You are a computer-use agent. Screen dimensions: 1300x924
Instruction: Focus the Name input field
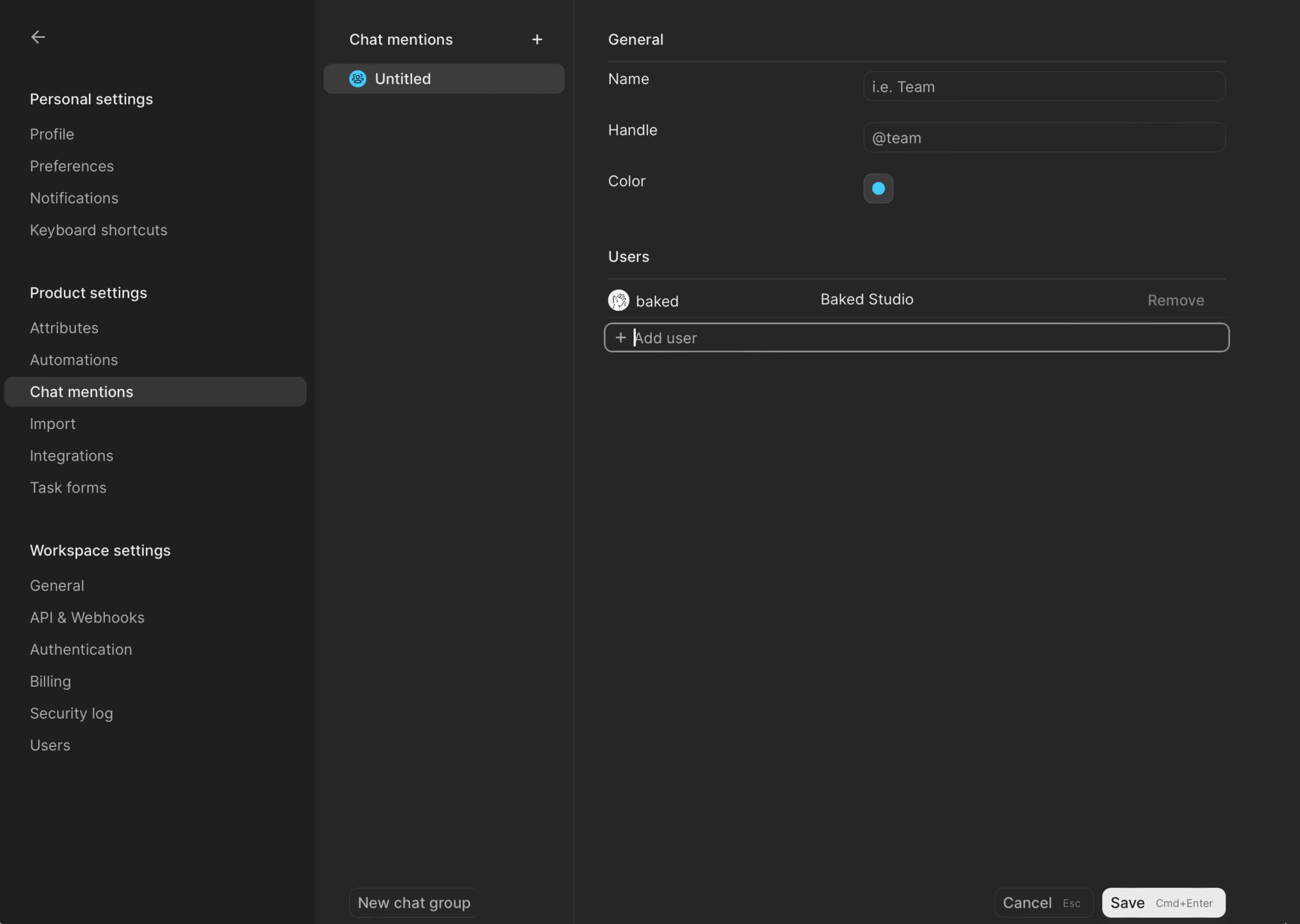click(1044, 87)
